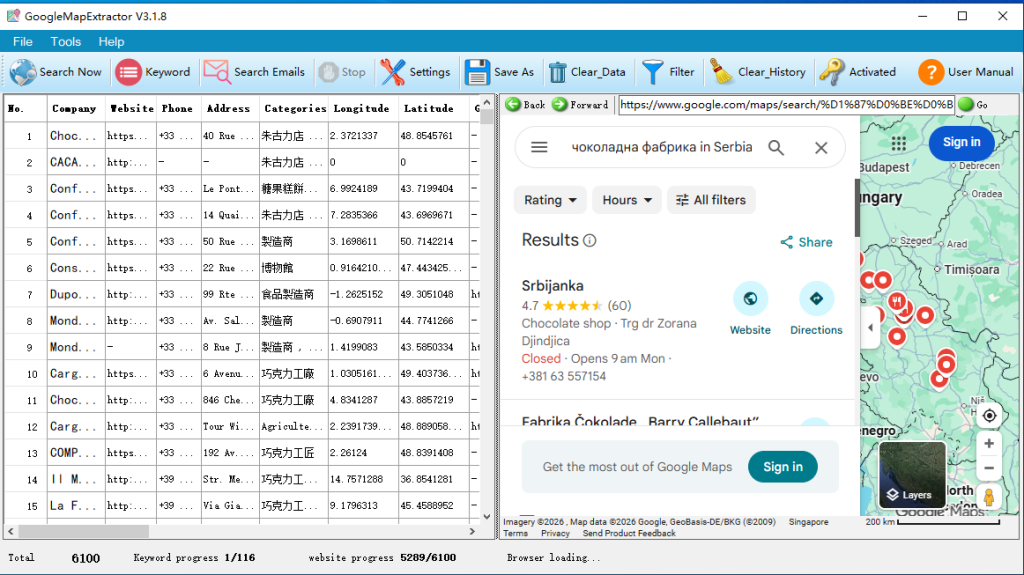This screenshot has height=575, width=1024.
Task: Click the browser URL address field
Action: pos(785,104)
